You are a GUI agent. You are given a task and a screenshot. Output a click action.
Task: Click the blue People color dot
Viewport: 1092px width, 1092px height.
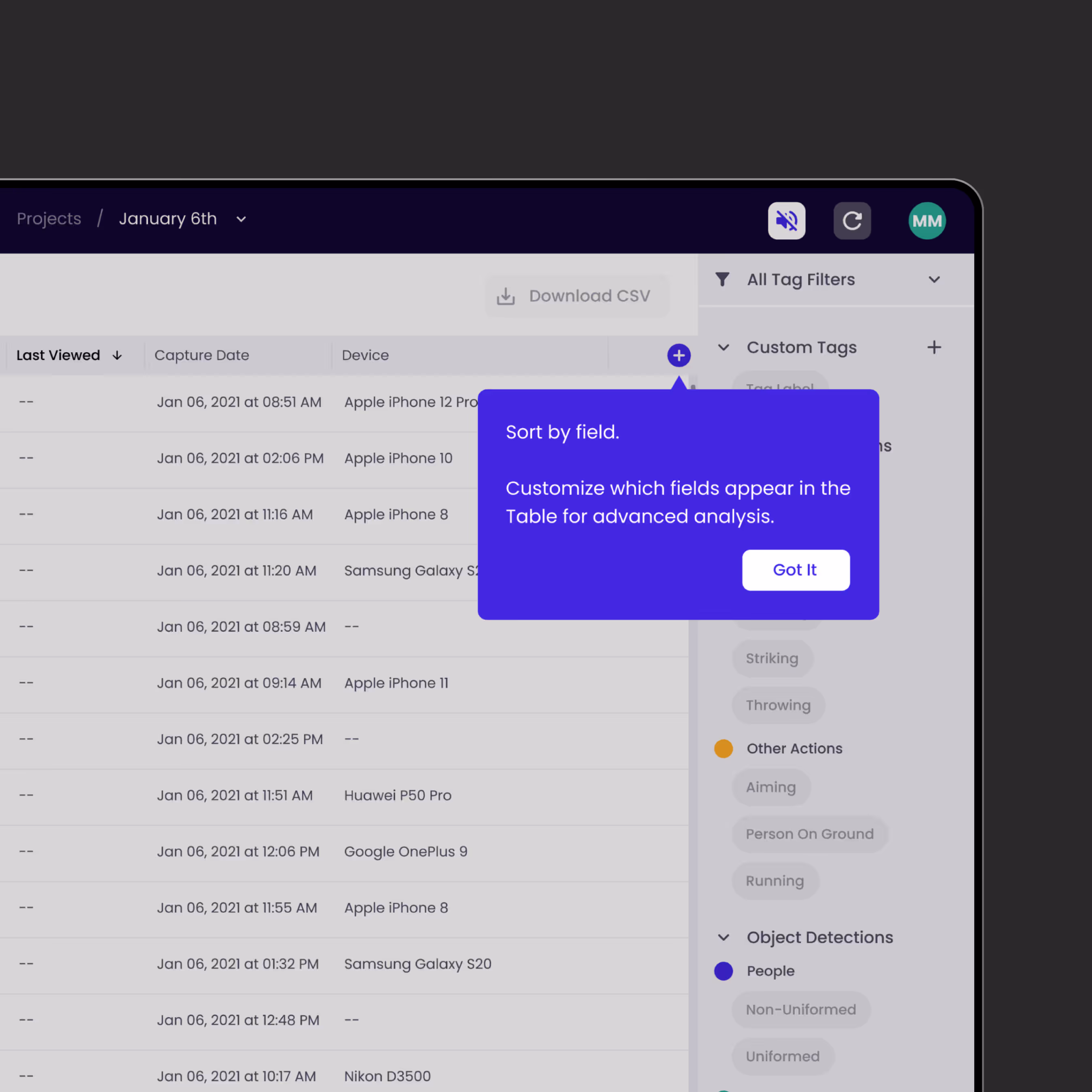(724, 971)
